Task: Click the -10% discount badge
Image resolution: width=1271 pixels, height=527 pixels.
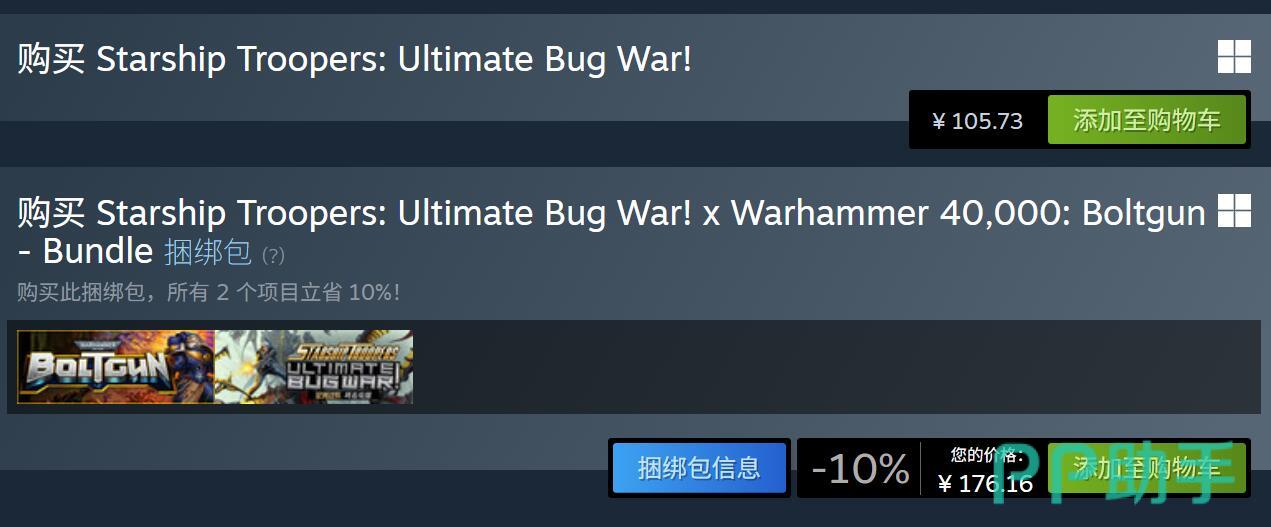Action: click(x=860, y=468)
